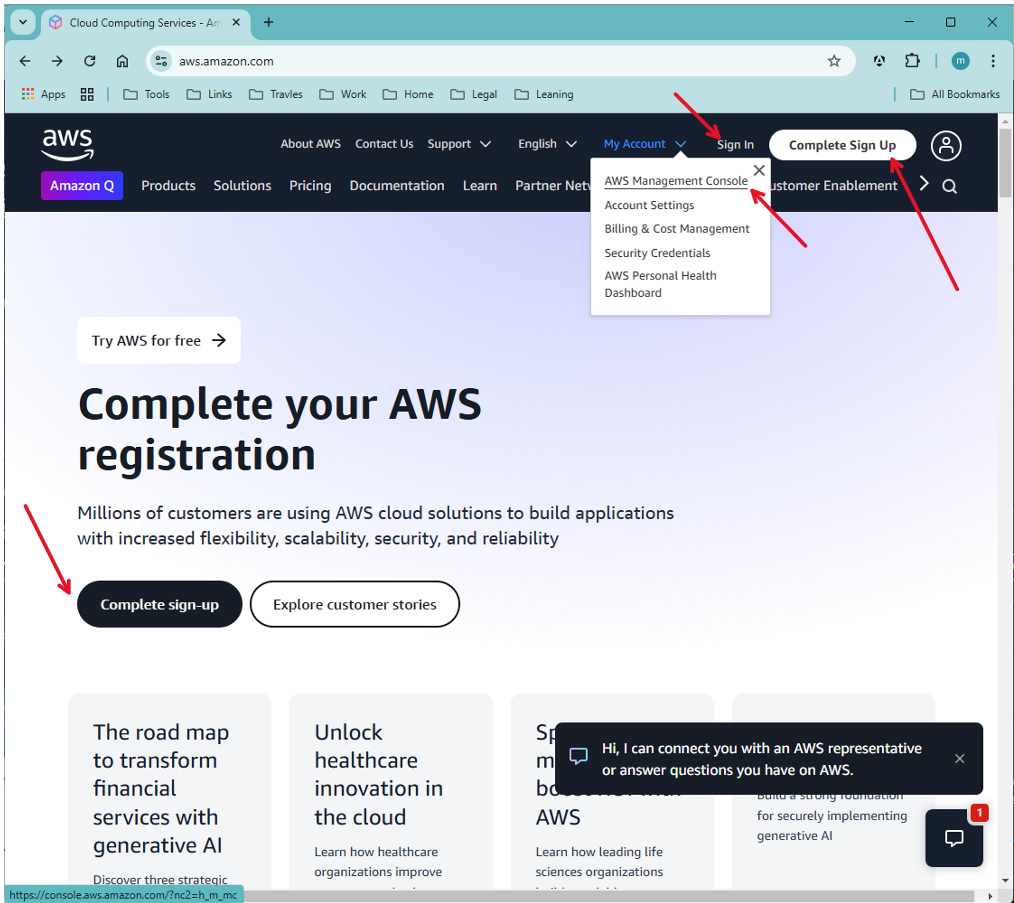Click the search magnifier icon
1014x903 pixels.
949,186
